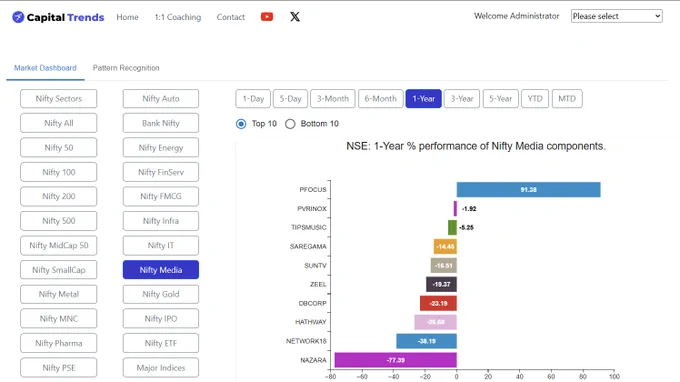The height and width of the screenshot is (382, 680).
Task: Select the MTD timeframe
Action: (567, 99)
